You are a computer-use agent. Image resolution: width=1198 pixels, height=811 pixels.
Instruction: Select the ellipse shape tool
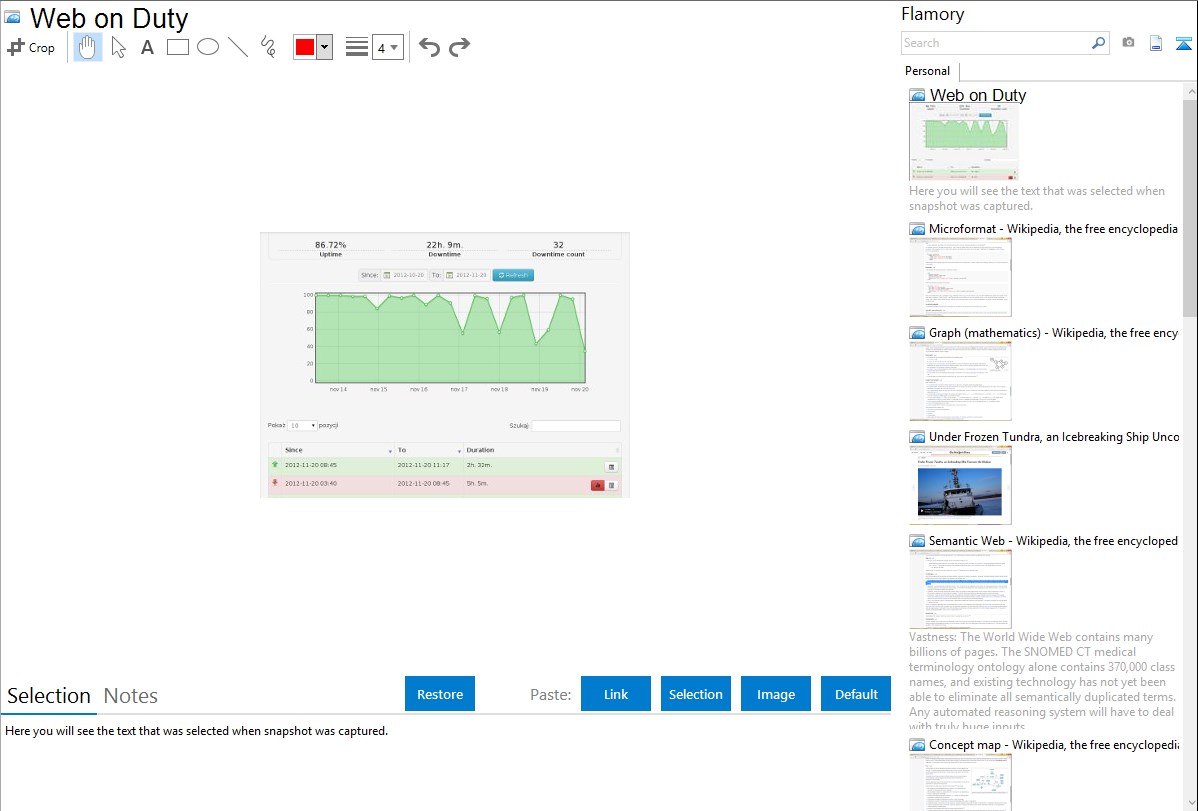208,47
